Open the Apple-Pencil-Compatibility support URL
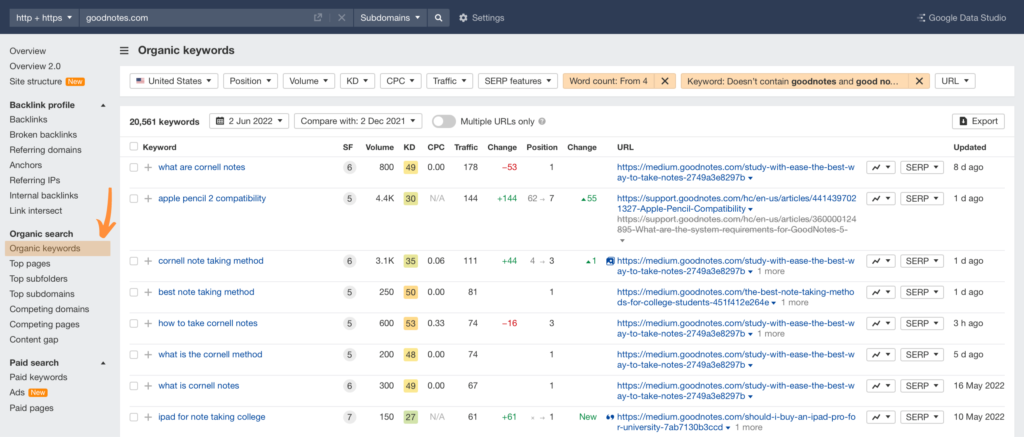This screenshot has height=437, width=1024. 735,203
